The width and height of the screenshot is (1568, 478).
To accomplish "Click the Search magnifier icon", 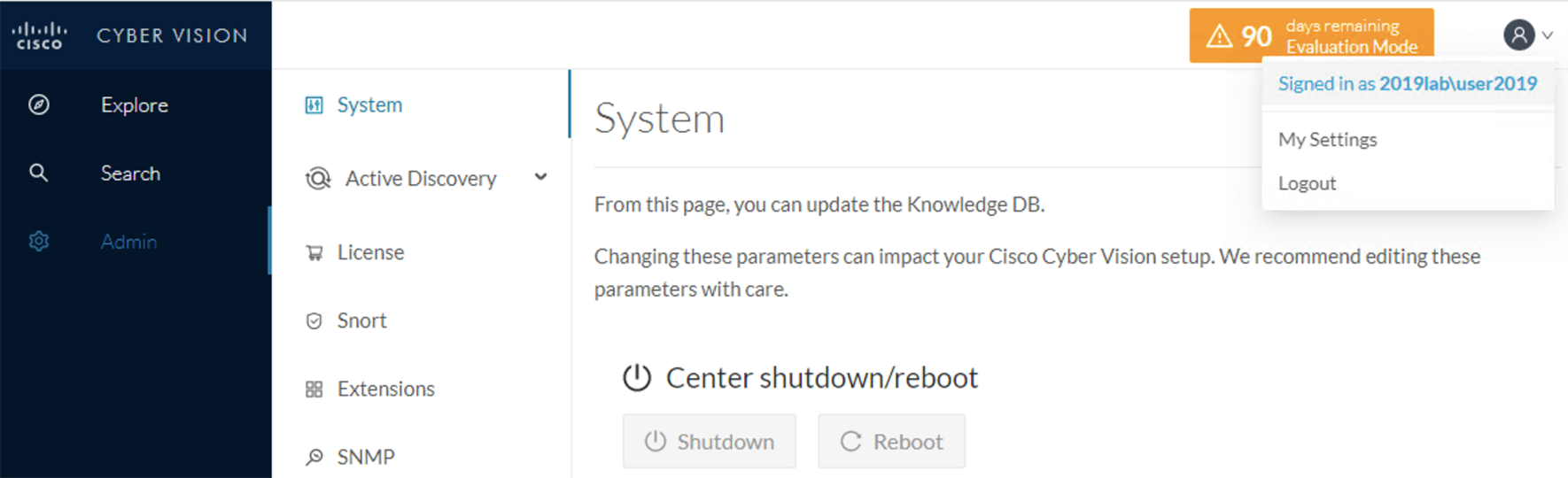I will [39, 173].
